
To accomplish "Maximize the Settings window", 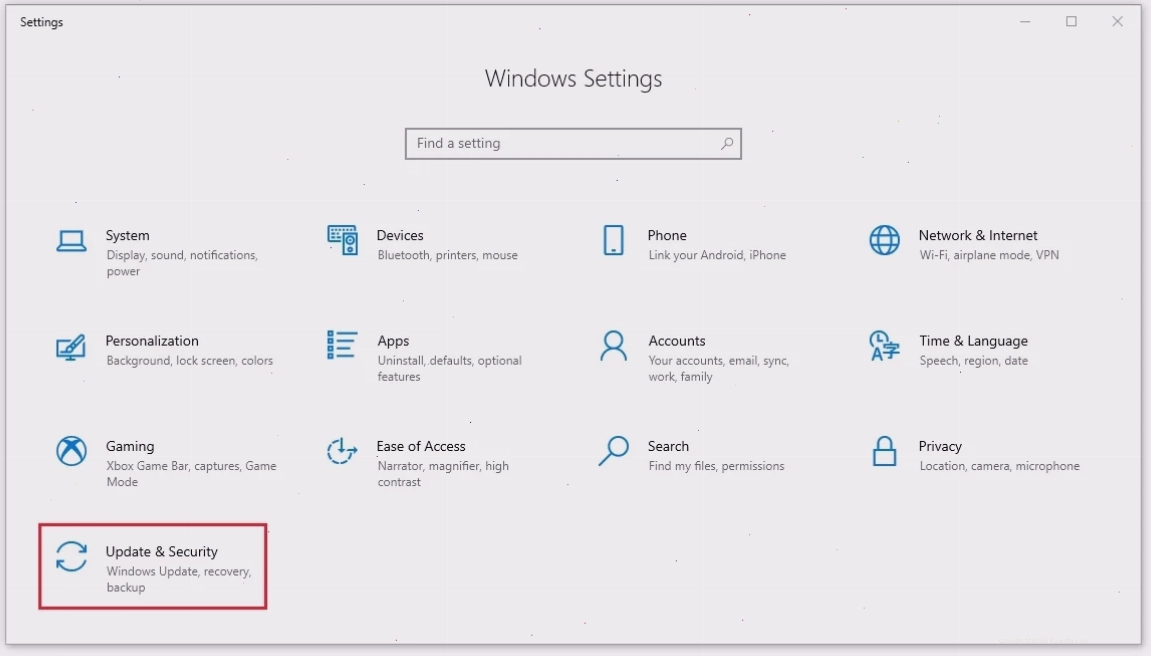I will coord(1071,21).
